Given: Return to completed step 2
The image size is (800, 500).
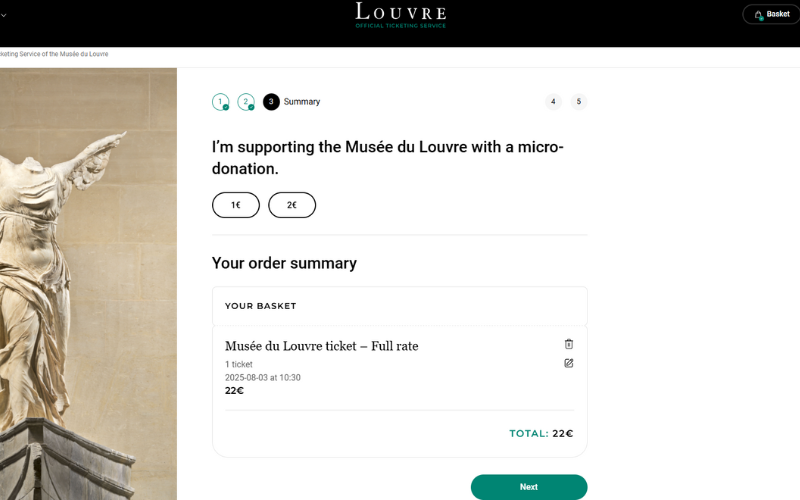Looking at the screenshot, I should click(x=246, y=102).
